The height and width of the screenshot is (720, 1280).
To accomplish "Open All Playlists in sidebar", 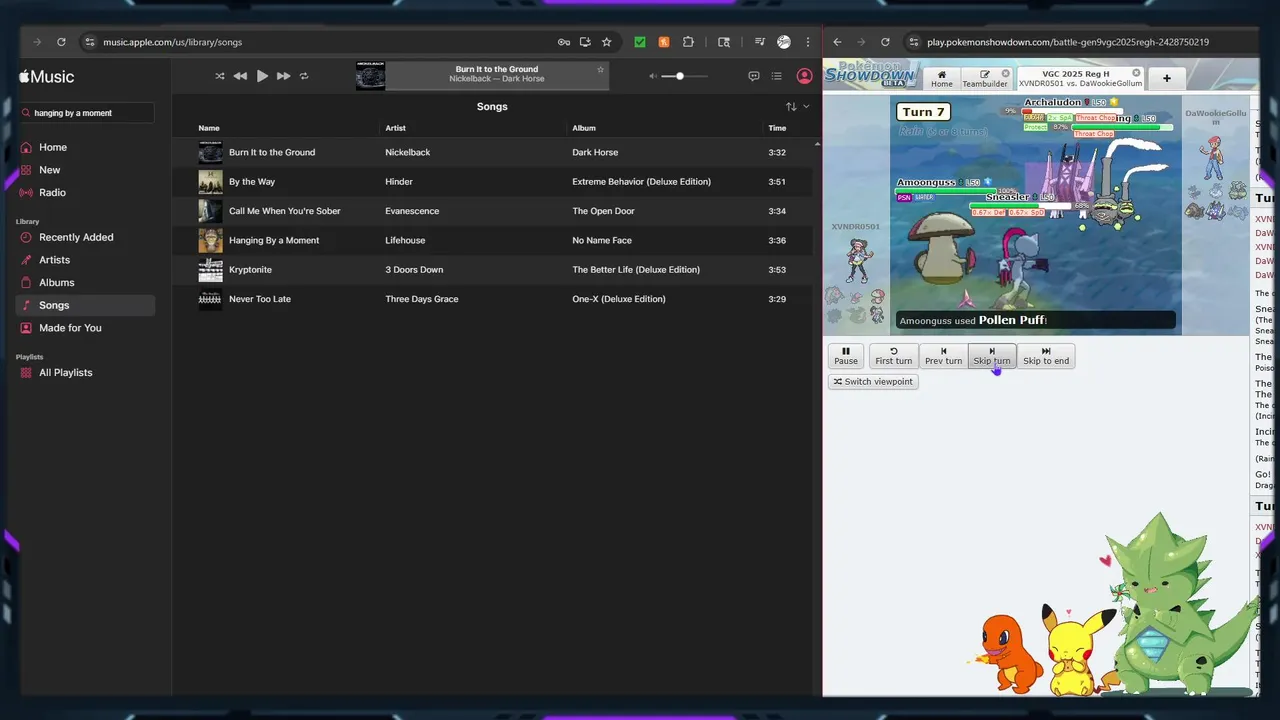I will (x=66, y=372).
